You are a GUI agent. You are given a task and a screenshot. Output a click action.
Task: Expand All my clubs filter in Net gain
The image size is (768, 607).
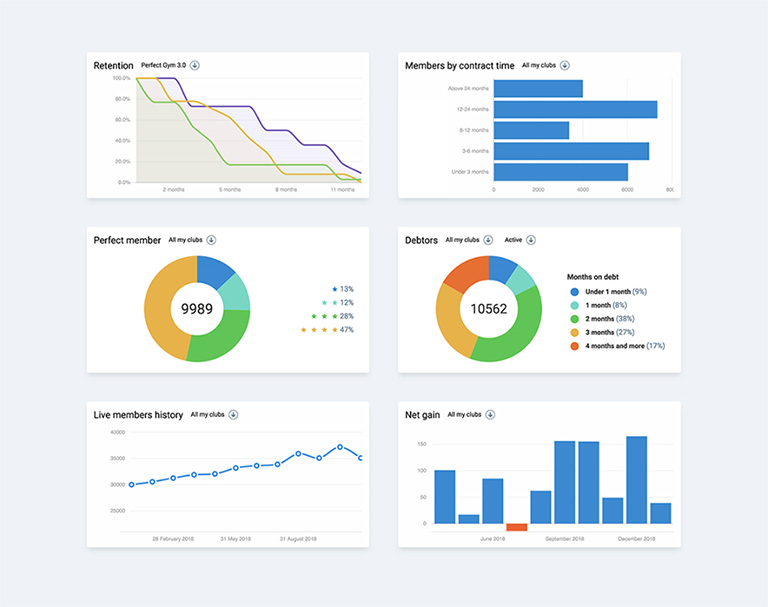(464, 414)
